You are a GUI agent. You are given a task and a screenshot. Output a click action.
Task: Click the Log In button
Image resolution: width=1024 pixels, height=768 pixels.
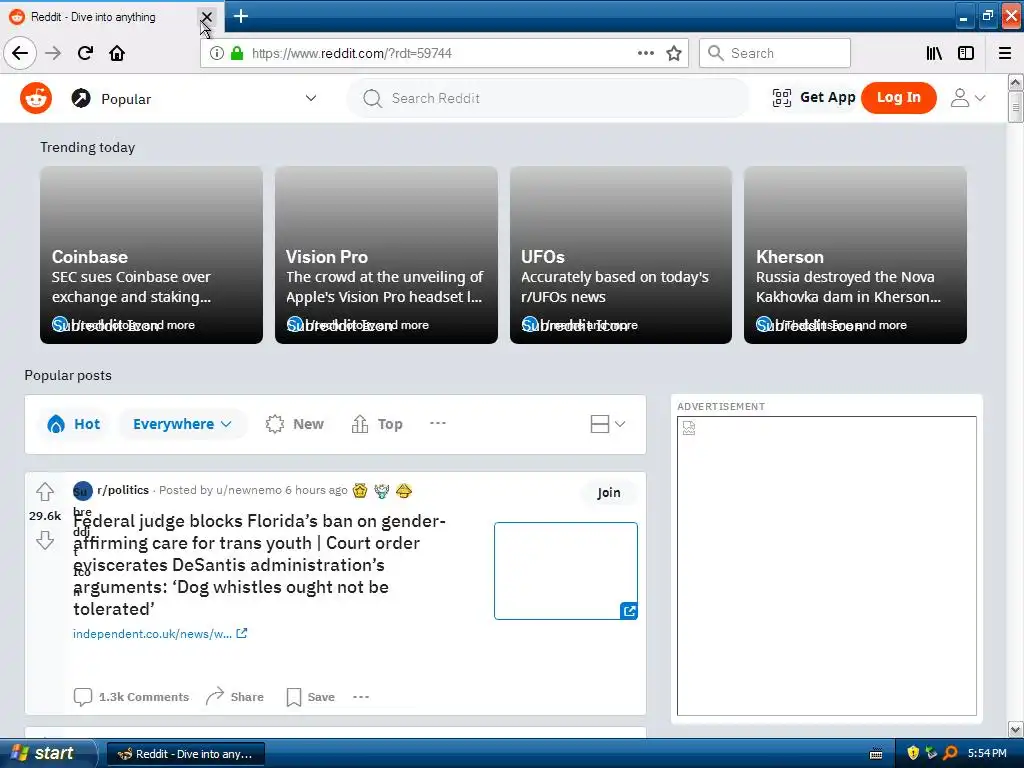coord(899,98)
